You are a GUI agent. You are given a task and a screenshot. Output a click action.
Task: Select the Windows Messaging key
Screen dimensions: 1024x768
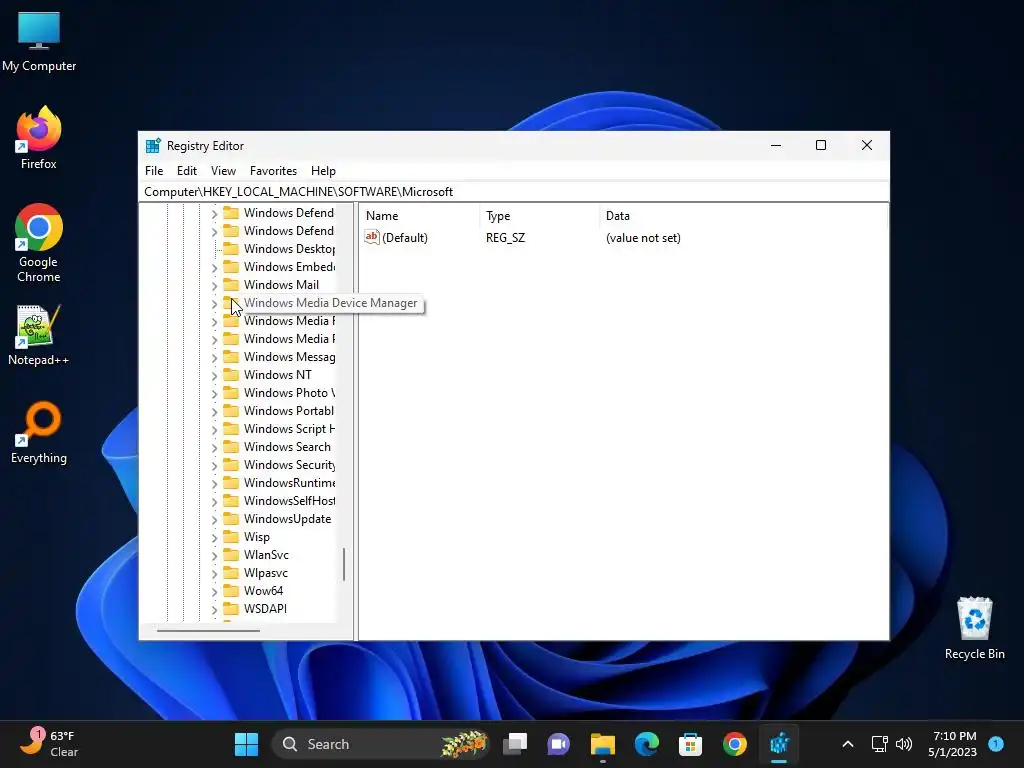pyautogui.click(x=289, y=357)
